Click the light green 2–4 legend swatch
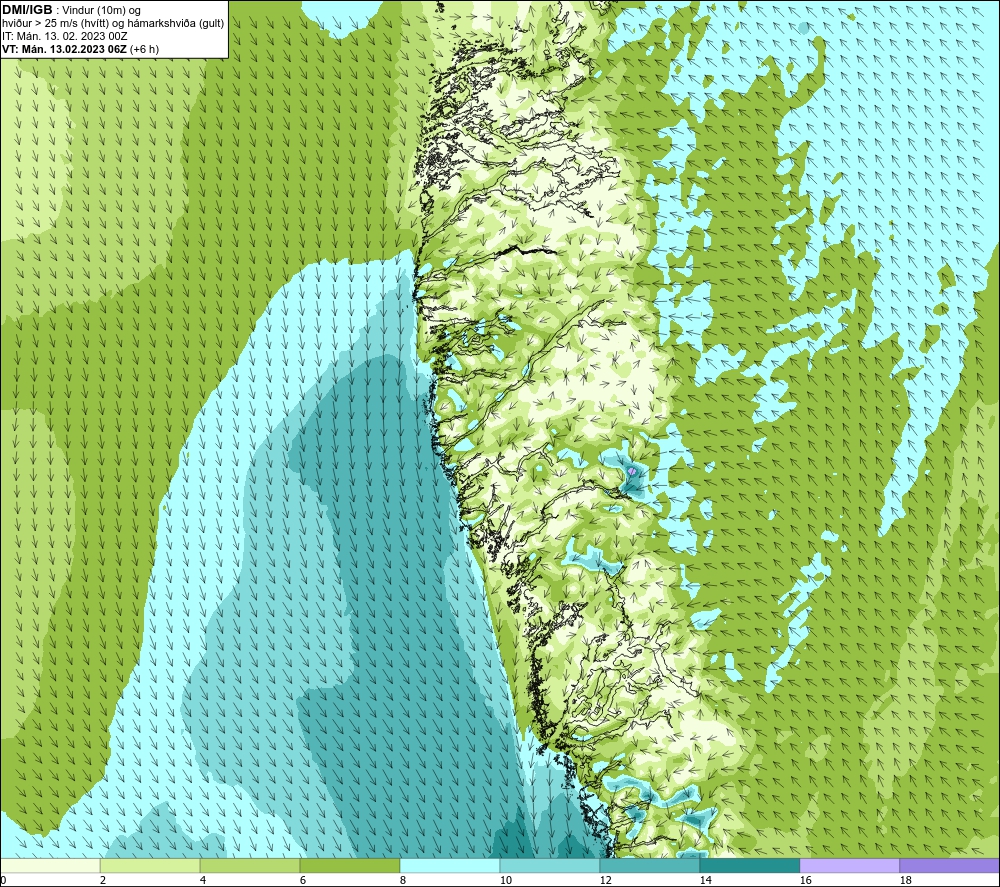 (x=150, y=865)
